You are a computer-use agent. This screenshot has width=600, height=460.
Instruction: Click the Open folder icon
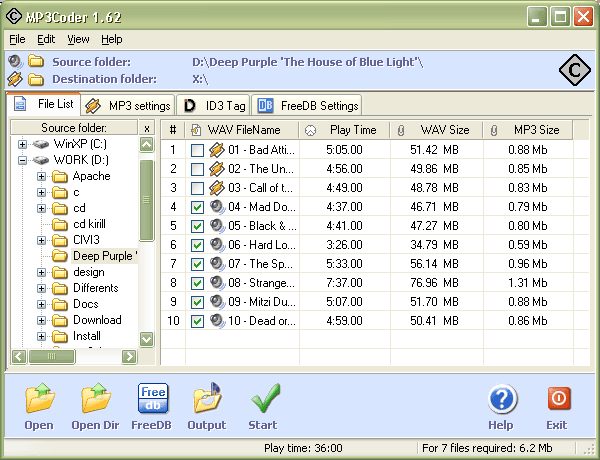(39, 401)
